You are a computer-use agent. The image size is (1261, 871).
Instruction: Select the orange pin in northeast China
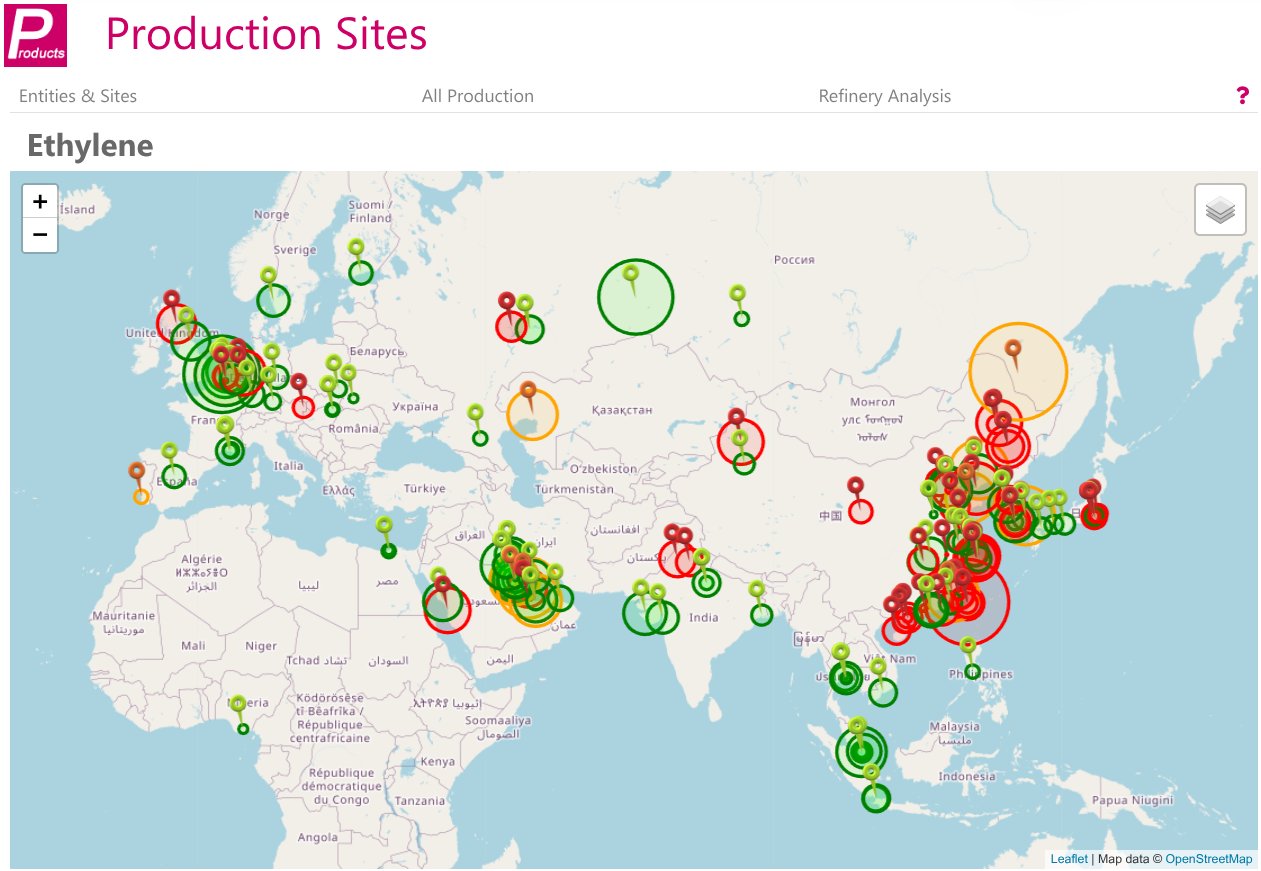pos(1013,349)
